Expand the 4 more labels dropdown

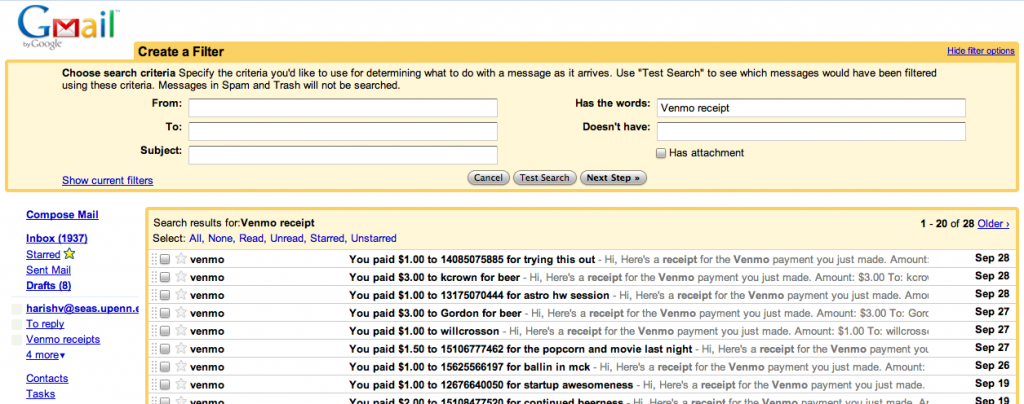(x=46, y=355)
